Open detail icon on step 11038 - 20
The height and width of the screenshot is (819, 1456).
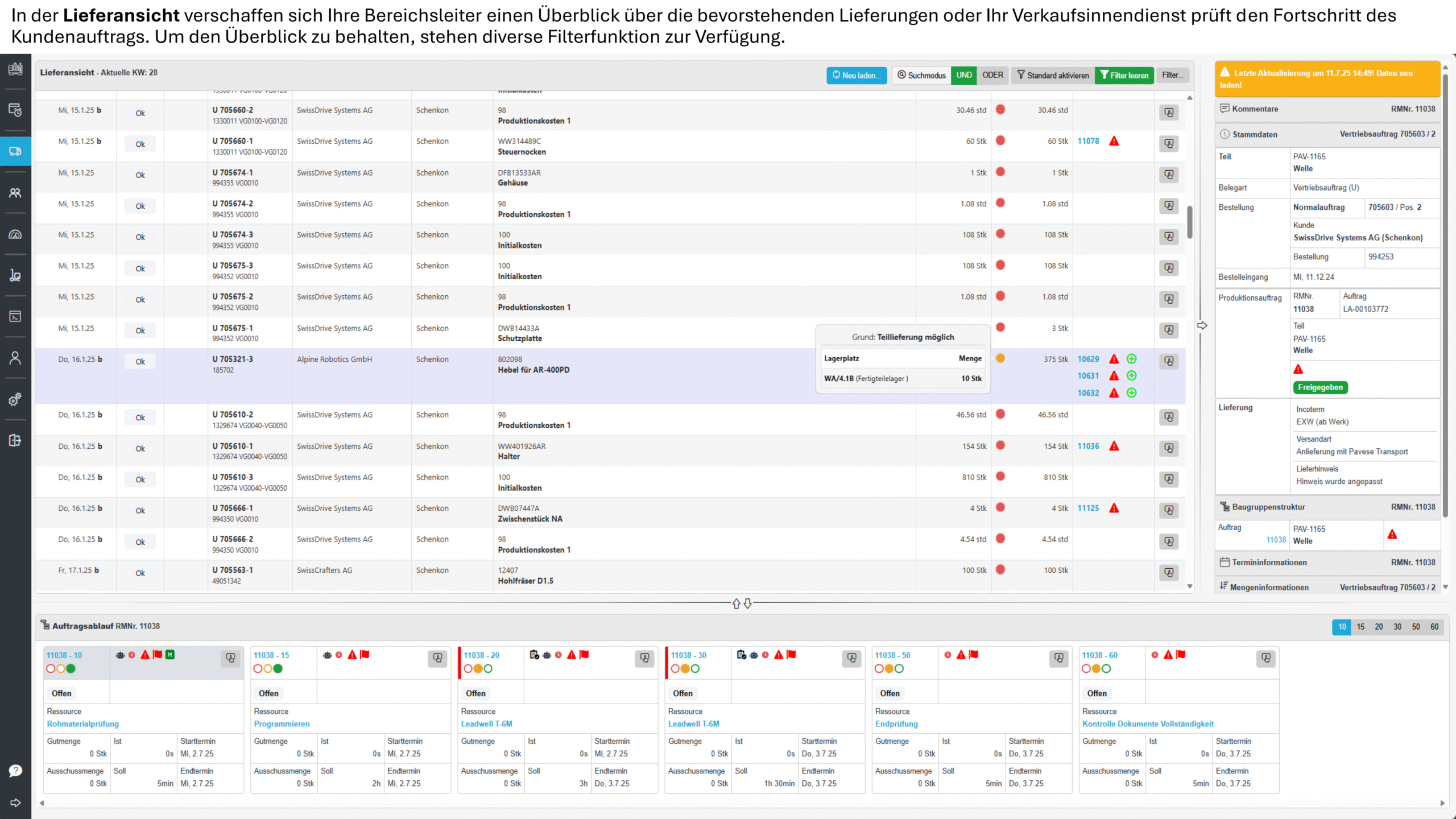click(644, 658)
